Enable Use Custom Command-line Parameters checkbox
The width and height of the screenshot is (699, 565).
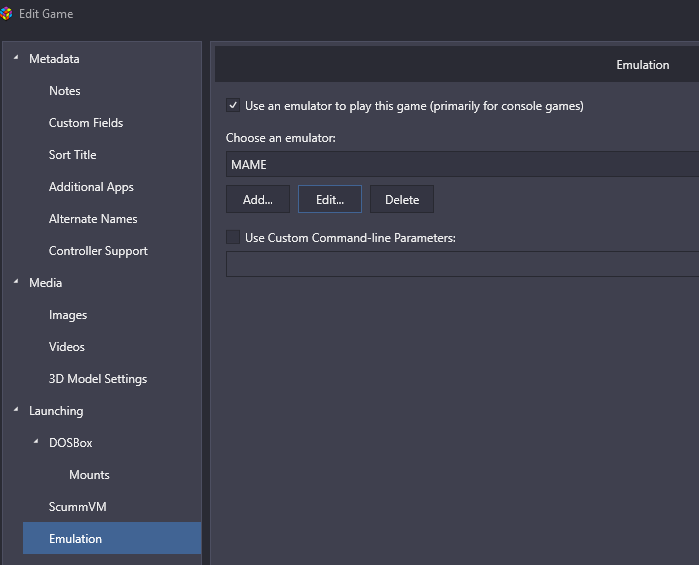(x=233, y=237)
